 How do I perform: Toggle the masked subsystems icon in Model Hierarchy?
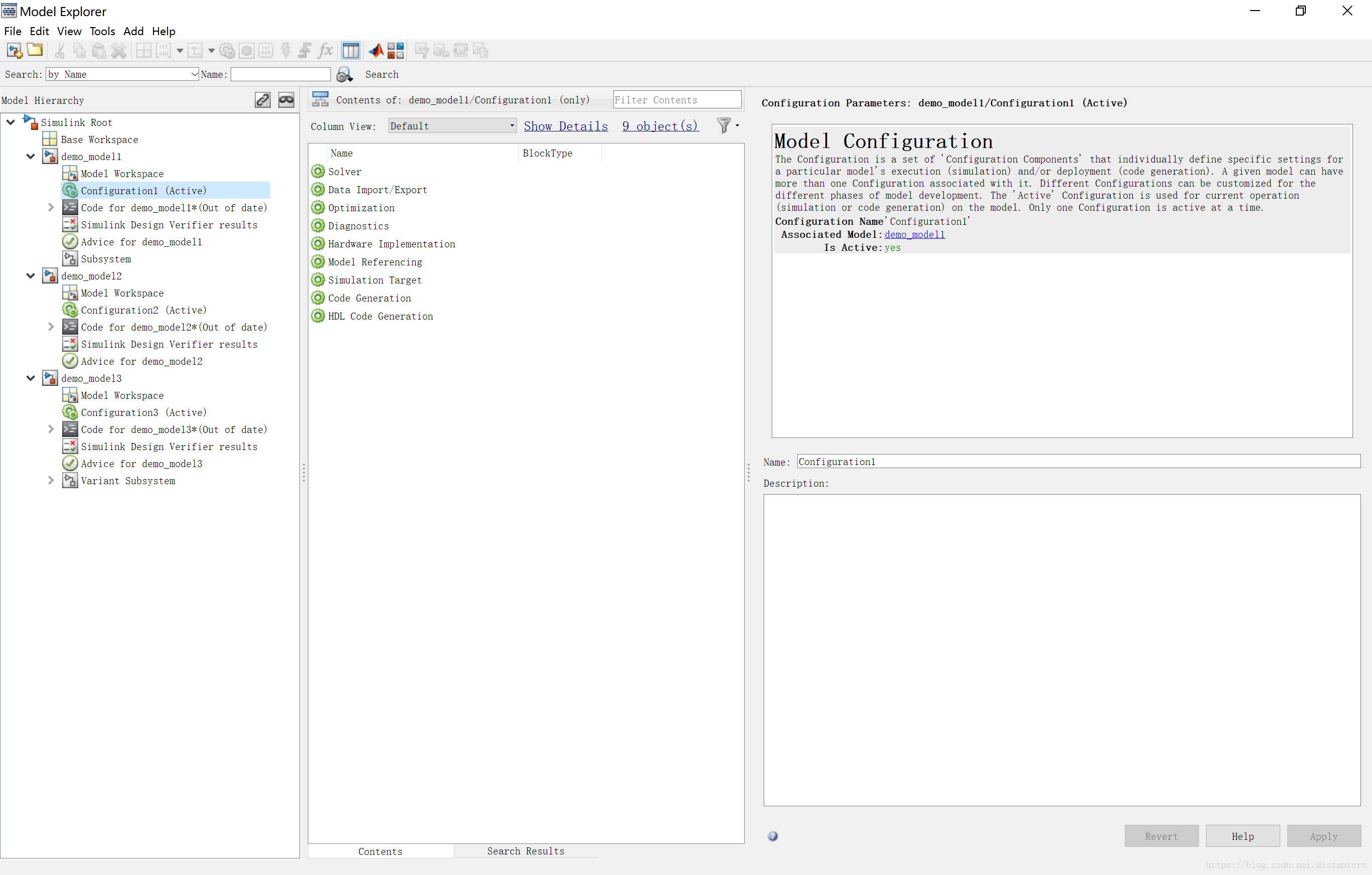pos(286,100)
